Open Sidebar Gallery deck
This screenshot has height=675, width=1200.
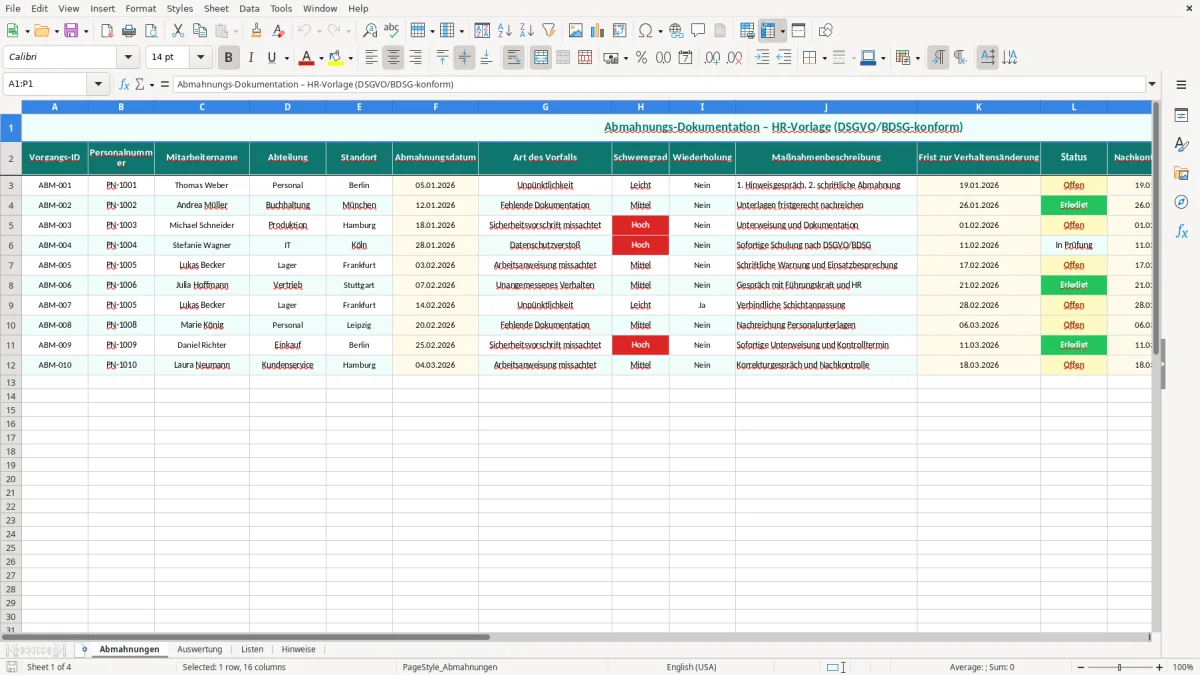(1181, 174)
